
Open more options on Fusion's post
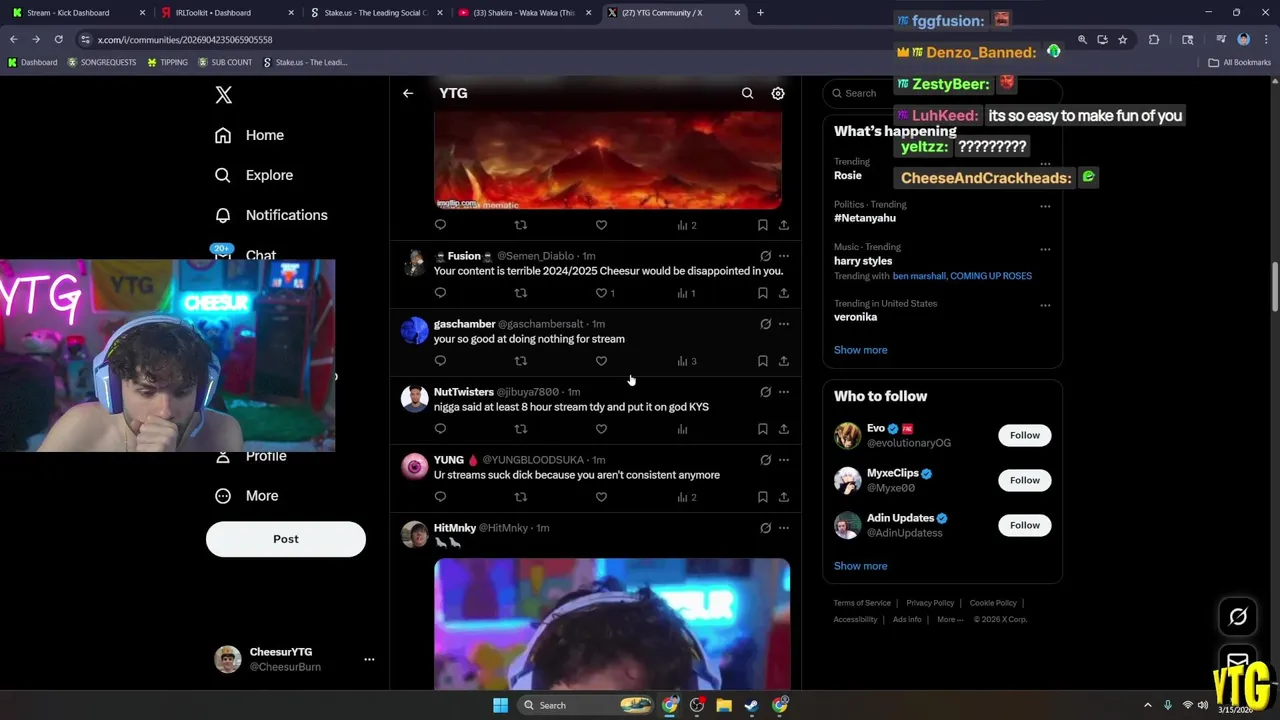click(784, 256)
